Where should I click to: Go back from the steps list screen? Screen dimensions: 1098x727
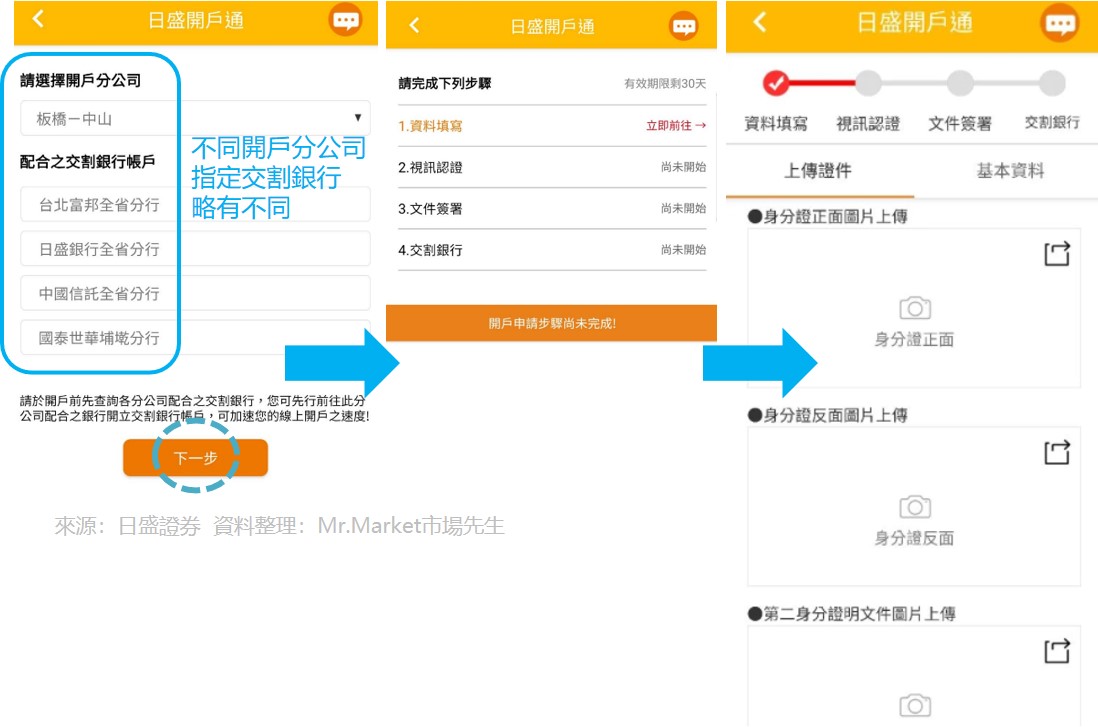(415, 26)
